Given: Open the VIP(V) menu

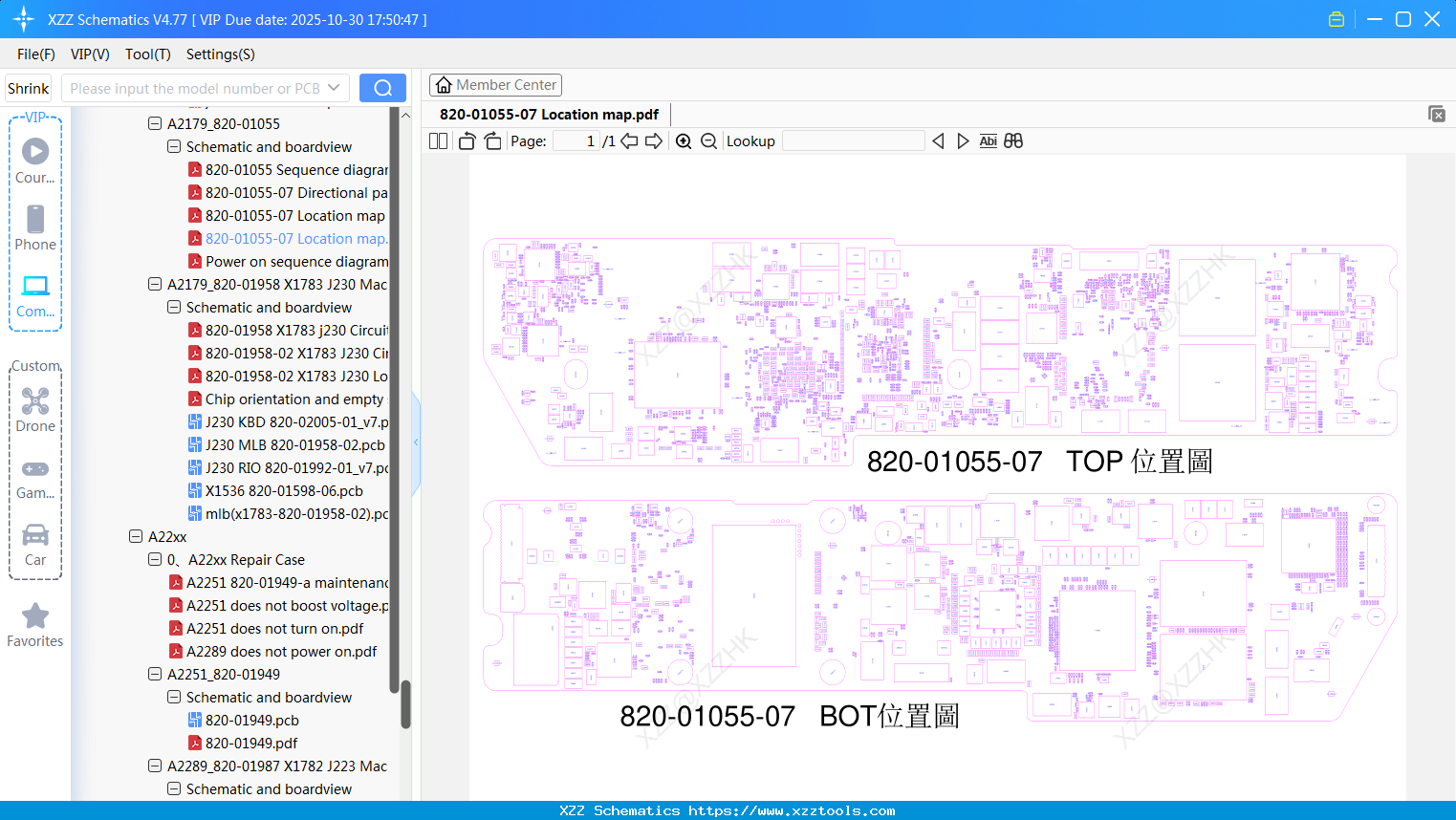Looking at the screenshot, I should 90,54.
